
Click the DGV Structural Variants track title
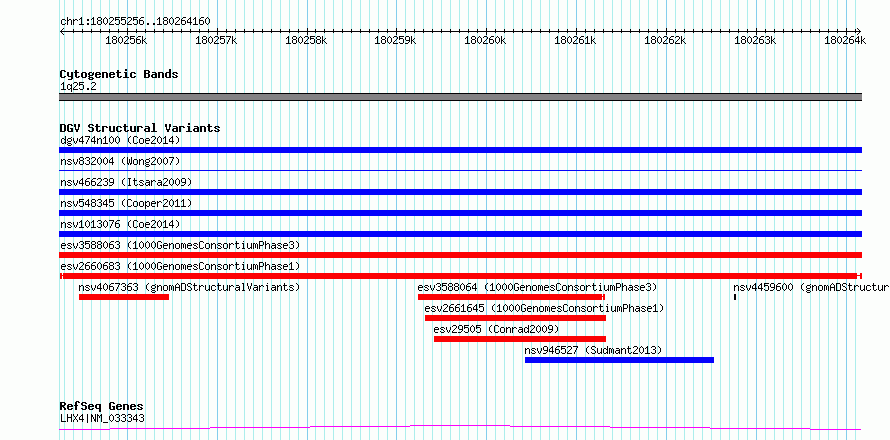[140, 128]
